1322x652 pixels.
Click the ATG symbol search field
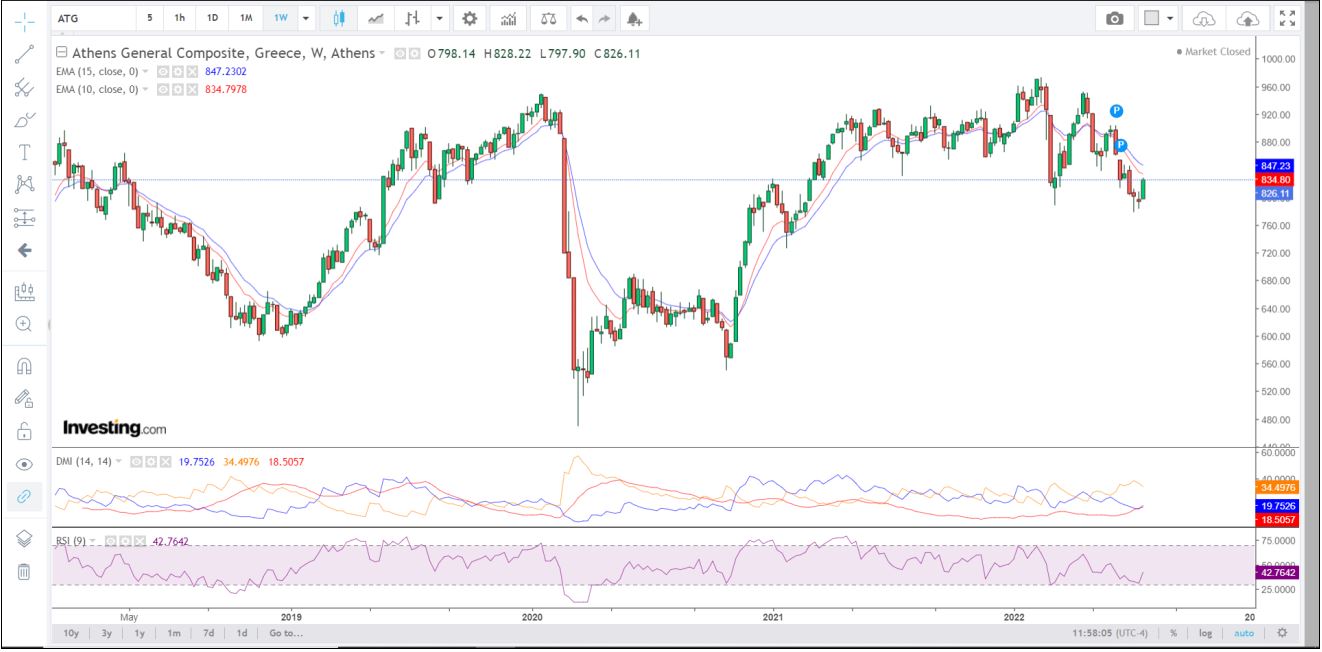(95, 18)
